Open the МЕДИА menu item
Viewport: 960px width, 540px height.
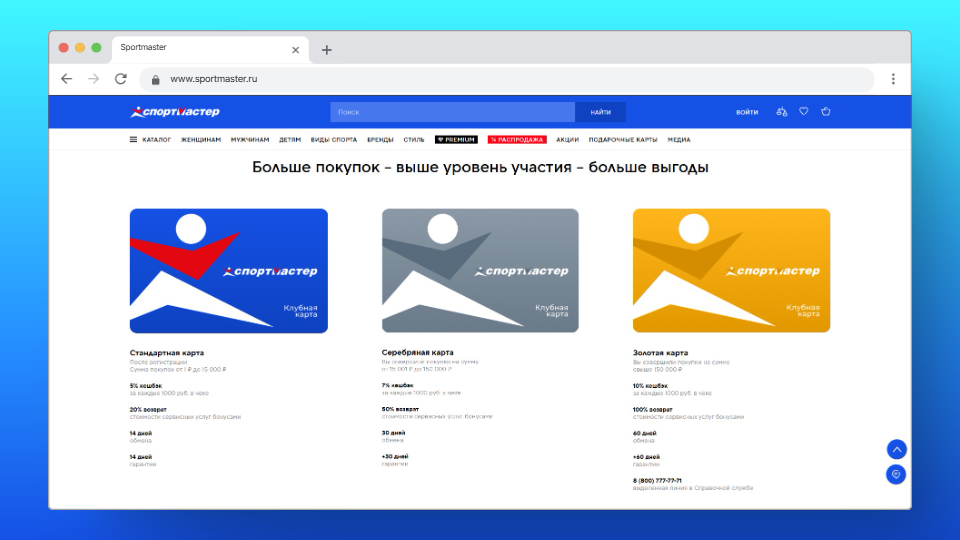(x=679, y=140)
